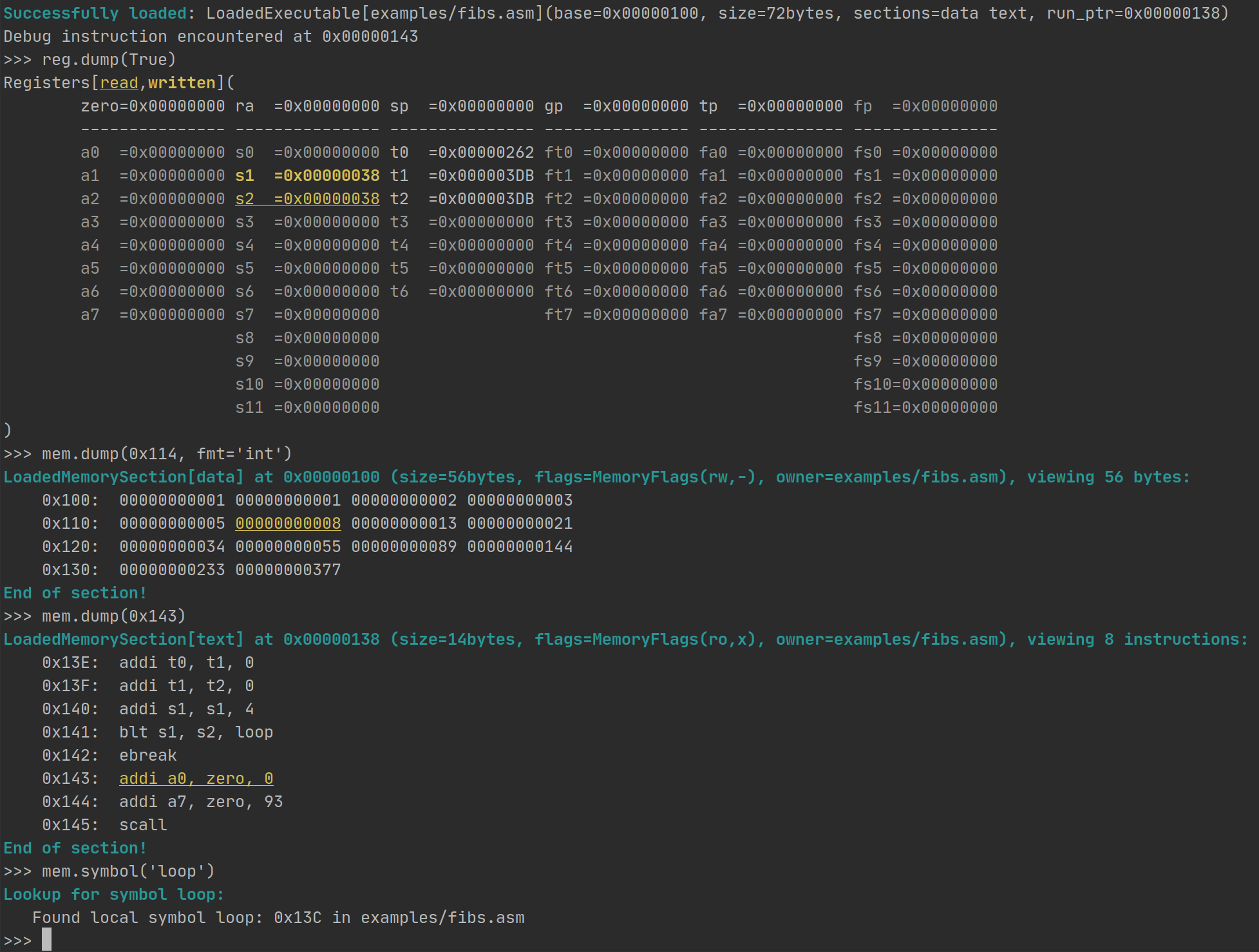Click instruction 'addi t0, t1, 0'
Screen dimensions: 1259x952
(187, 663)
